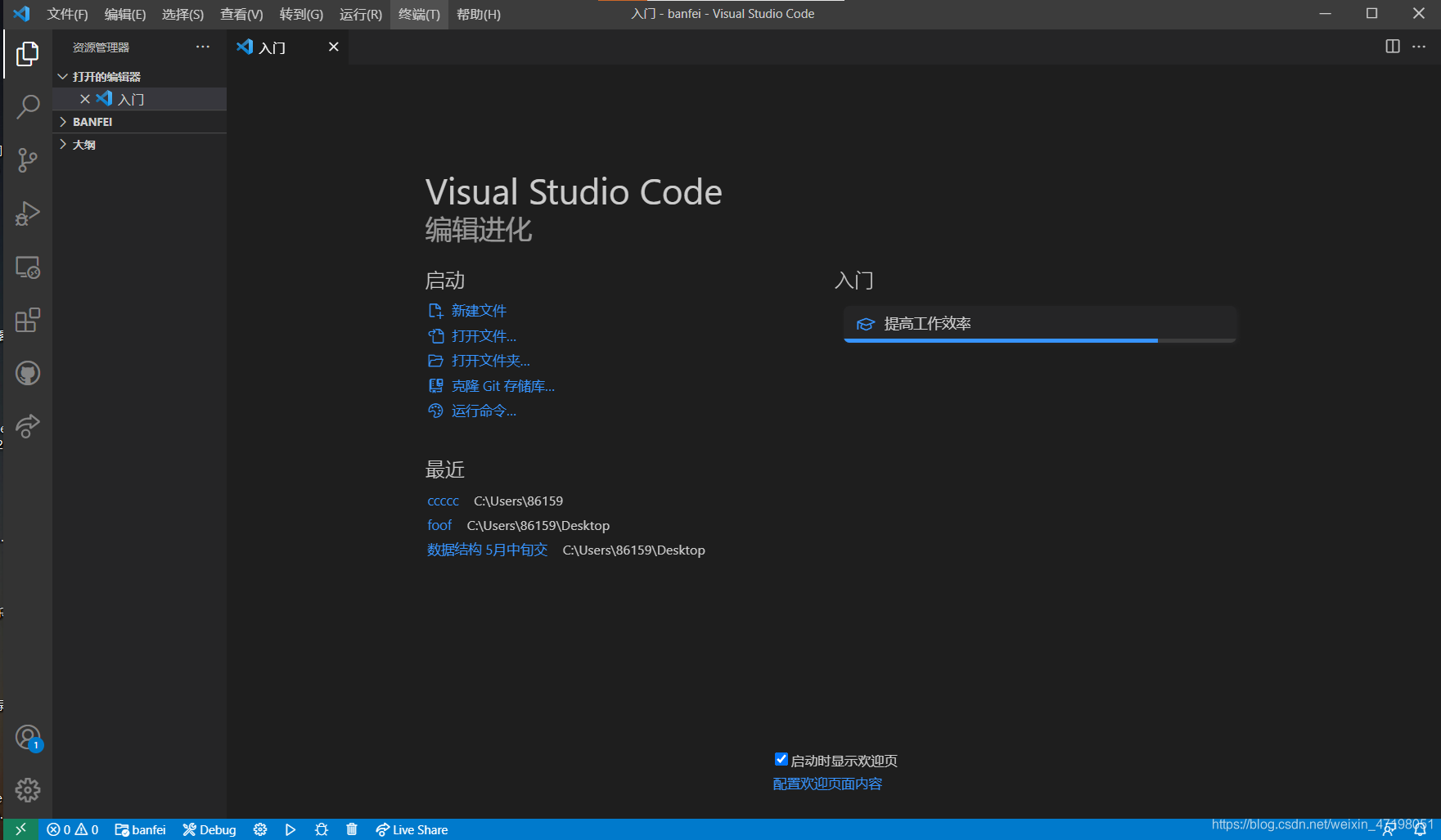Close the 入门 editor tab
The image size is (1441, 840).
[x=334, y=47]
